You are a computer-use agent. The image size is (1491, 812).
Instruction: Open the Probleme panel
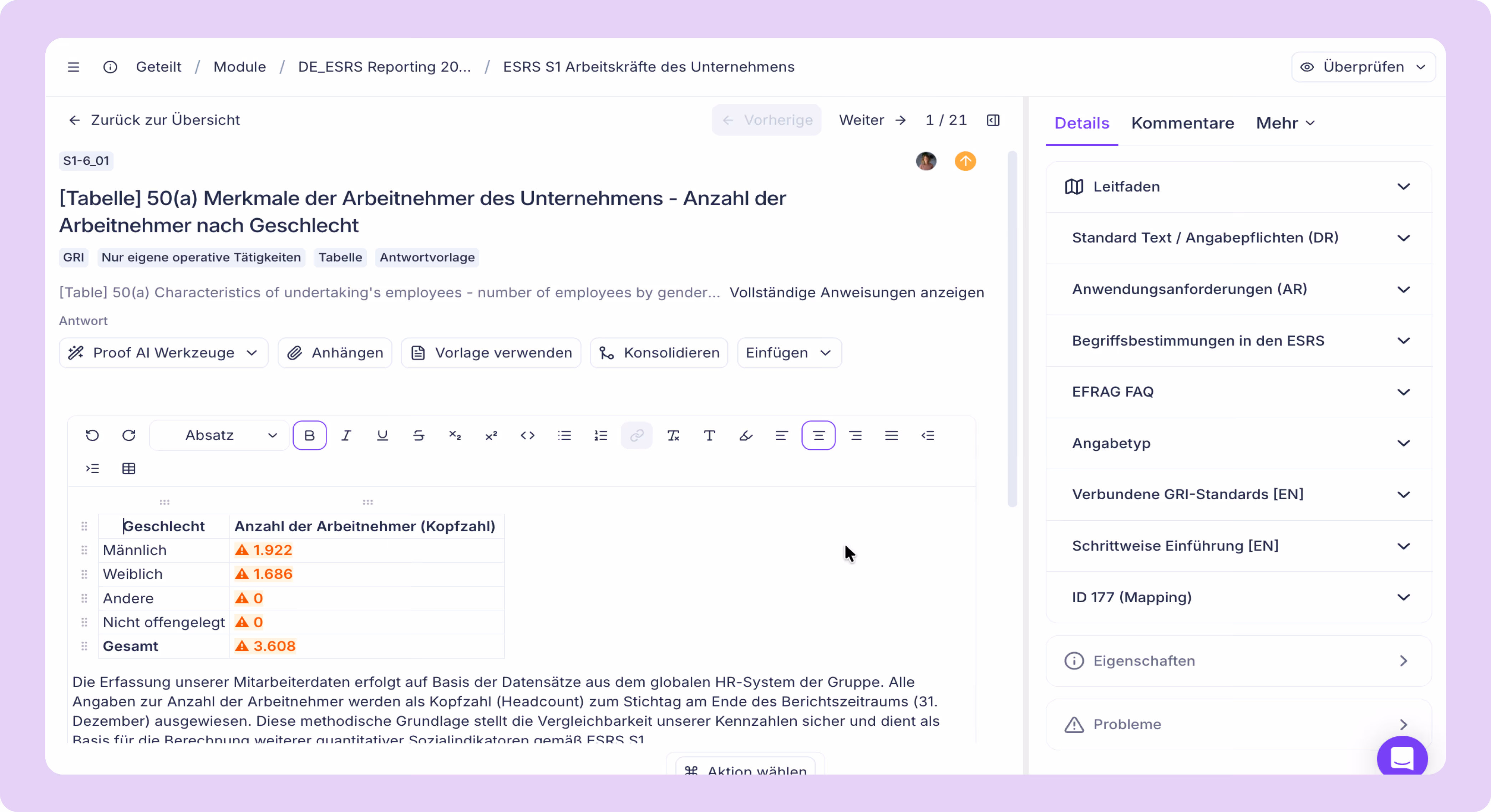coord(1238,725)
